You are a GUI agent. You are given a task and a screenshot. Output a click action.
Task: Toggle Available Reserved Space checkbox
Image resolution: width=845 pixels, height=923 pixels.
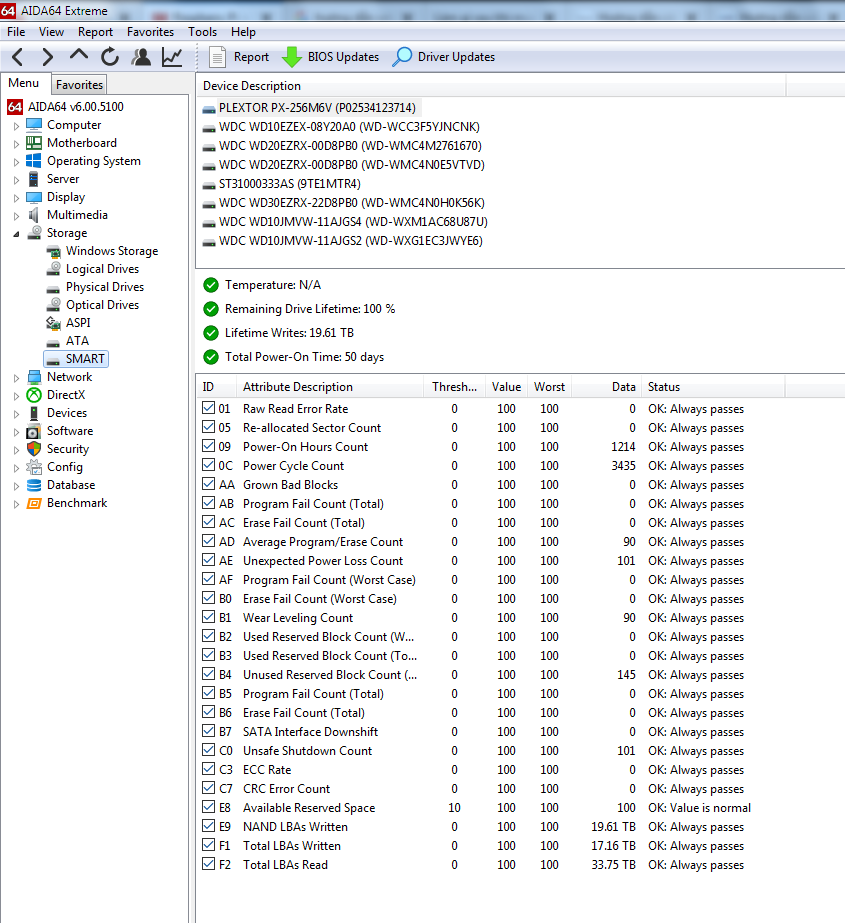tap(208, 806)
